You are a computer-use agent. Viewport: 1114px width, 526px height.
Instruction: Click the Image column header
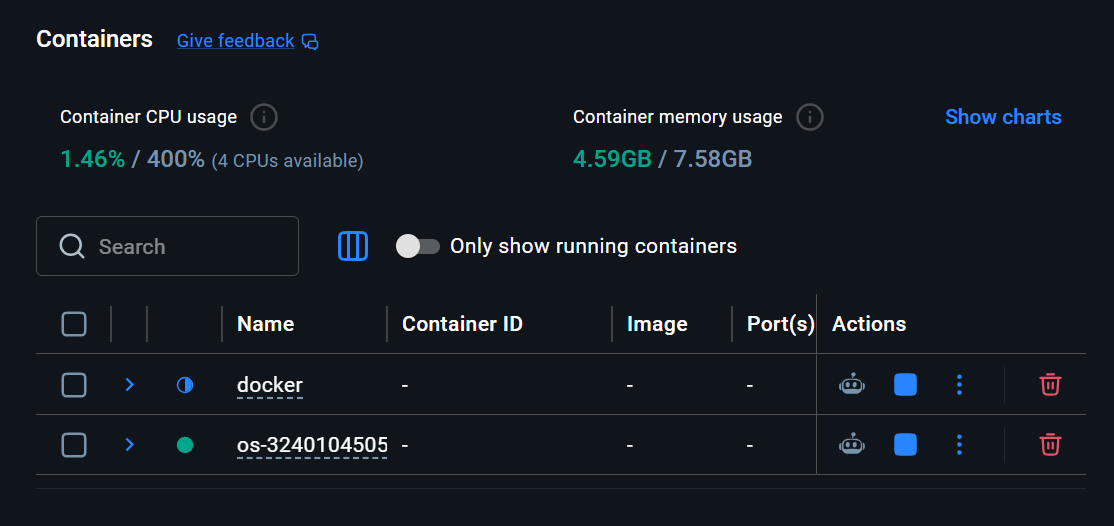click(x=657, y=324)
